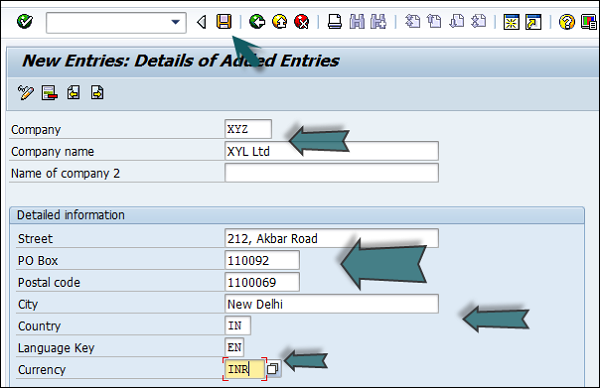This screenshot has width=600, height=388.
Task: Go to Previous Page icon
Action: (x=434, y=21)
